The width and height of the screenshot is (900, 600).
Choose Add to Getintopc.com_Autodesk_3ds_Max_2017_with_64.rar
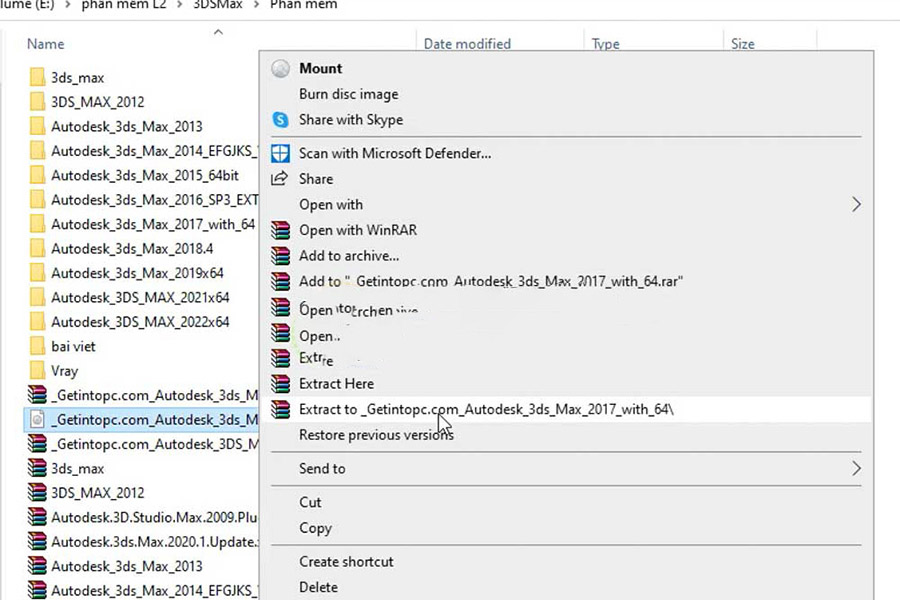(x=491, y=281)
